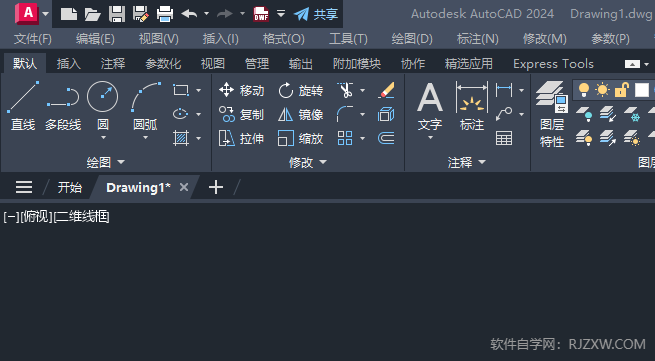
Task: Choose the Hatch draw icon
Action: point(181,138)
